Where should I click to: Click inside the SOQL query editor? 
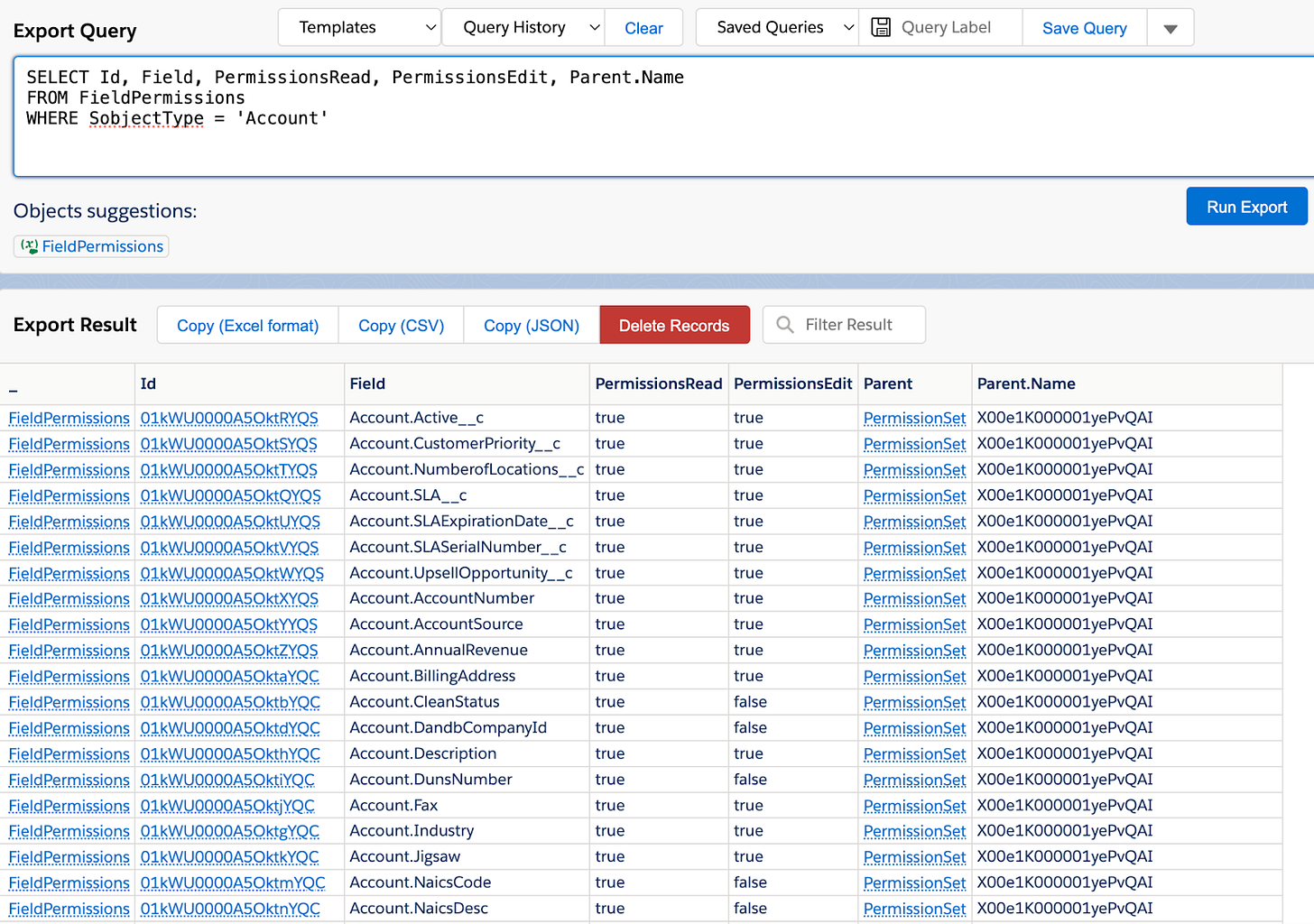coord(663,117)
